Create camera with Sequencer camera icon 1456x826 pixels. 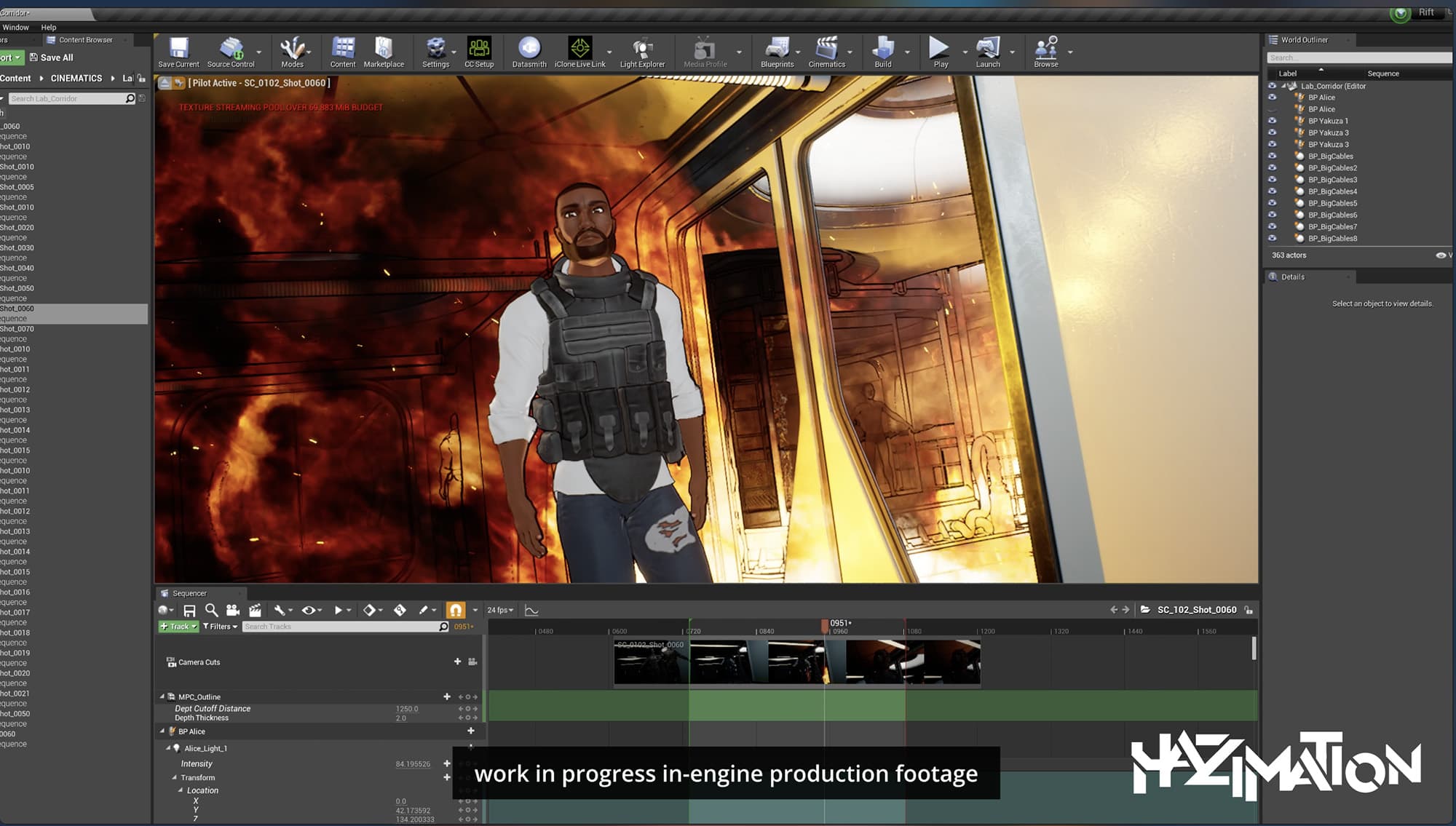(233, 610)
